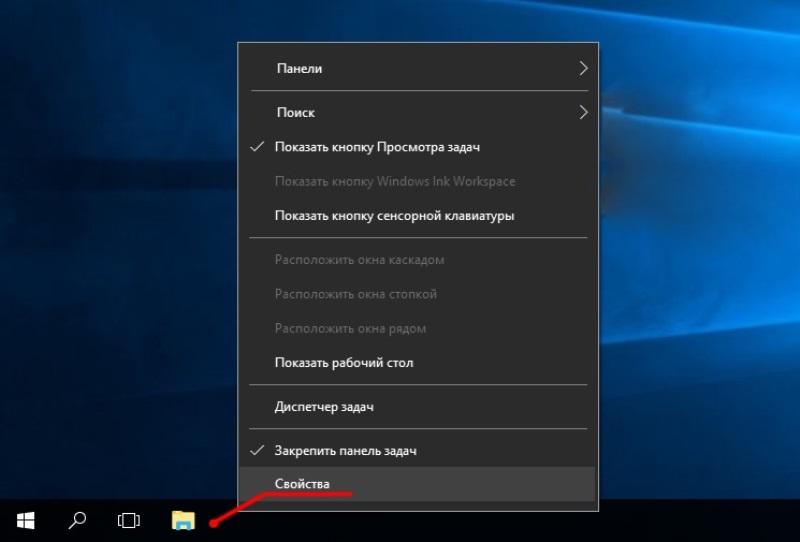Open the taskbar search magnifier
800x542 pixels.
[77, 521]
